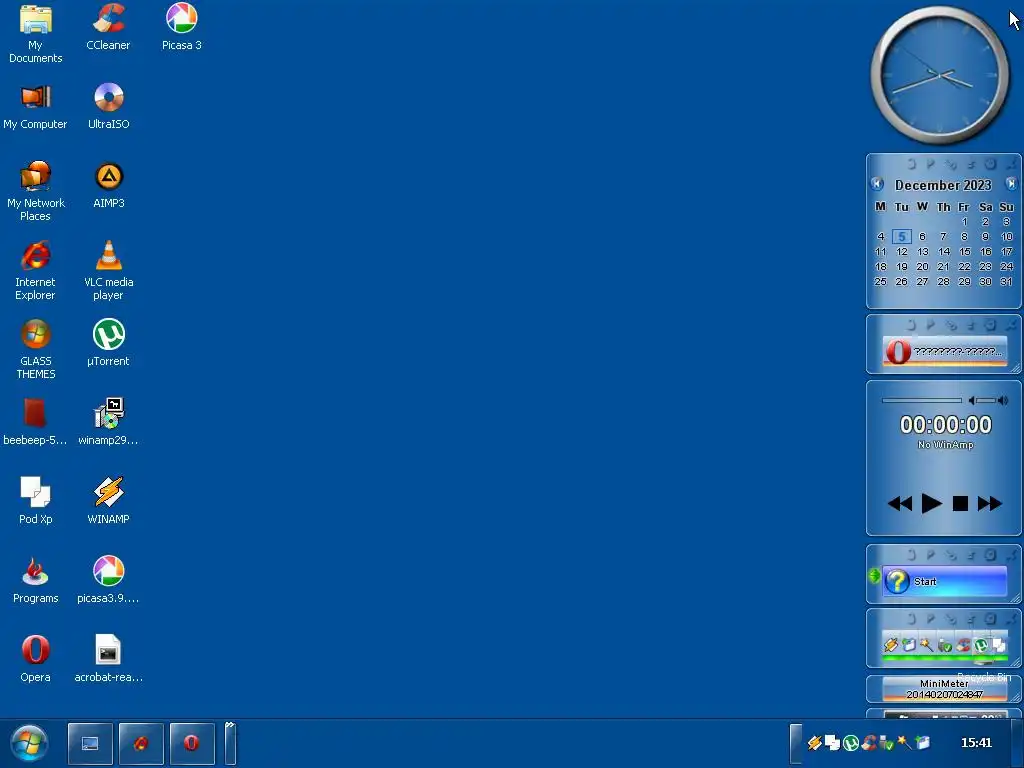Screen dimensions: 1024x768
Task: Launch CCleaner from the desktop
Action: point(108,27)
